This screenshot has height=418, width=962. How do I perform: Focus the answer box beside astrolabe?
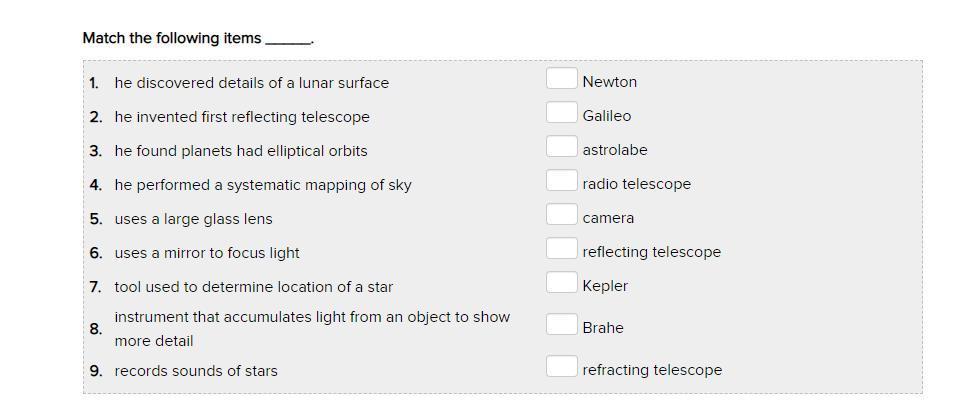561,147
